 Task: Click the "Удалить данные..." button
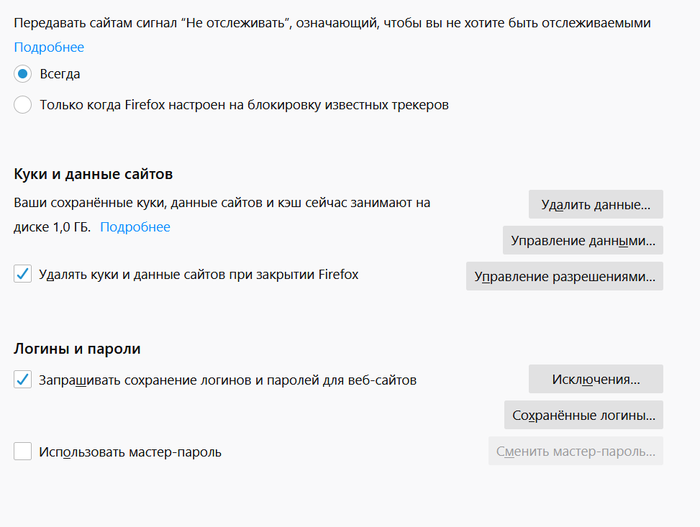(x=595, y=204)
